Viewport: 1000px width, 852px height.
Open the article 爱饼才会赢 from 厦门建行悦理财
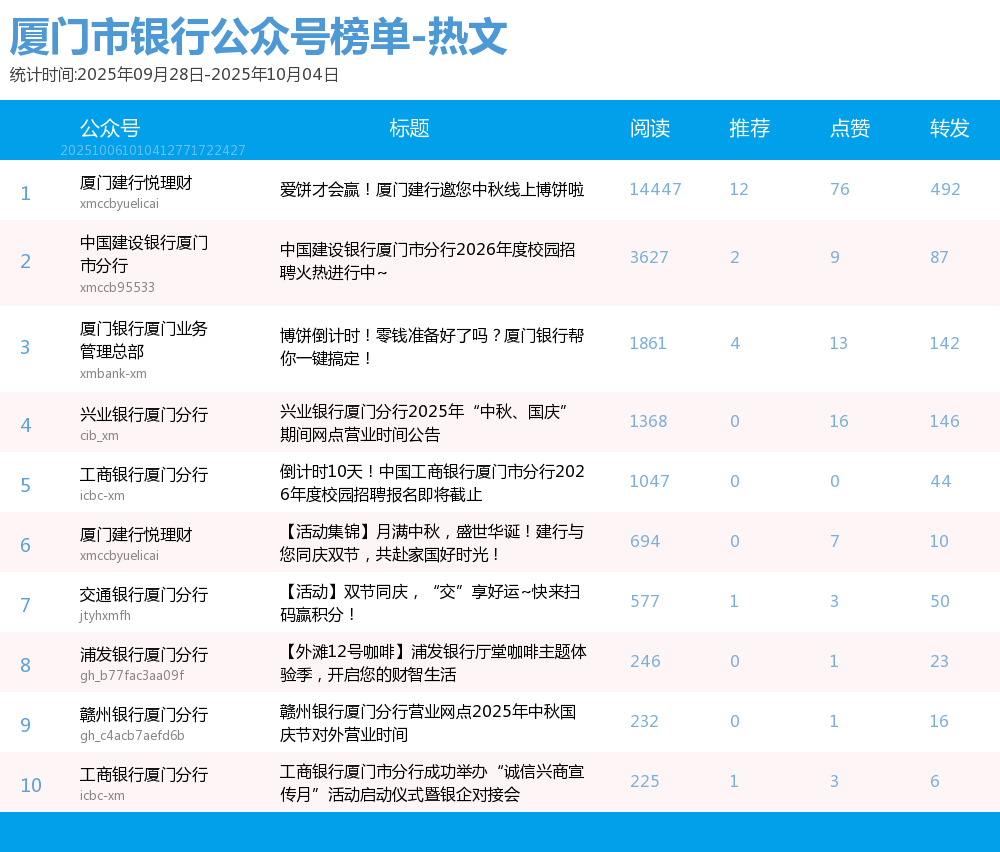[x=432, y=190]
